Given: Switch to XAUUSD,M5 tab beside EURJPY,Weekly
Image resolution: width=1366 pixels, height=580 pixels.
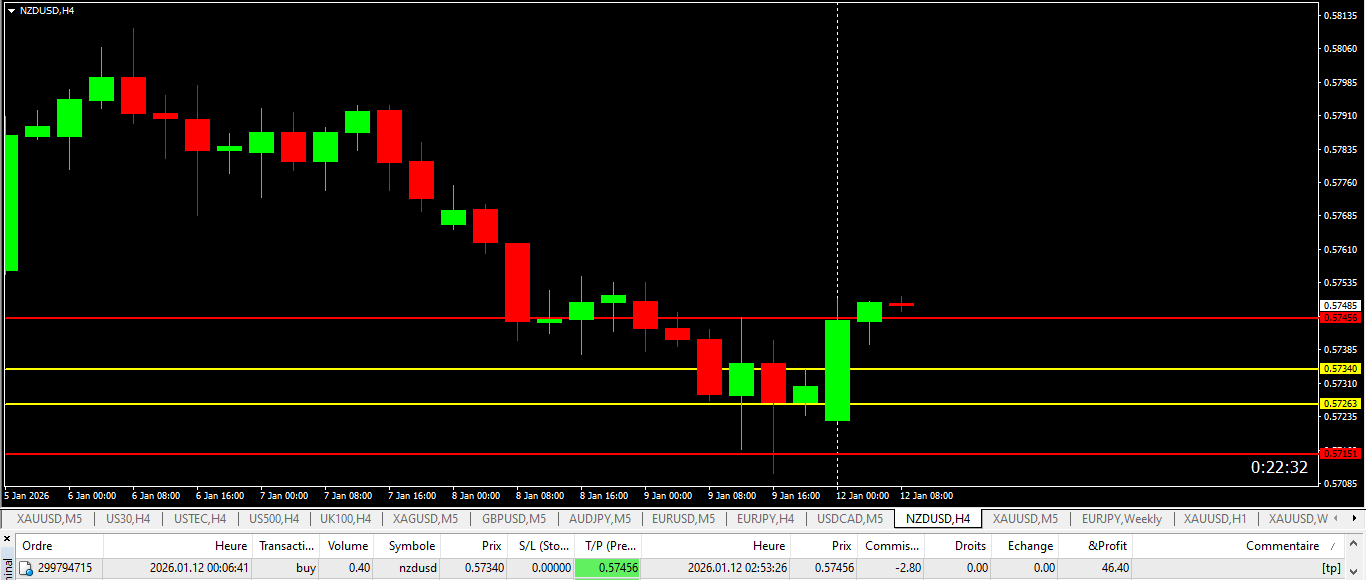Looking at the screenshot, I should 1025,519.
